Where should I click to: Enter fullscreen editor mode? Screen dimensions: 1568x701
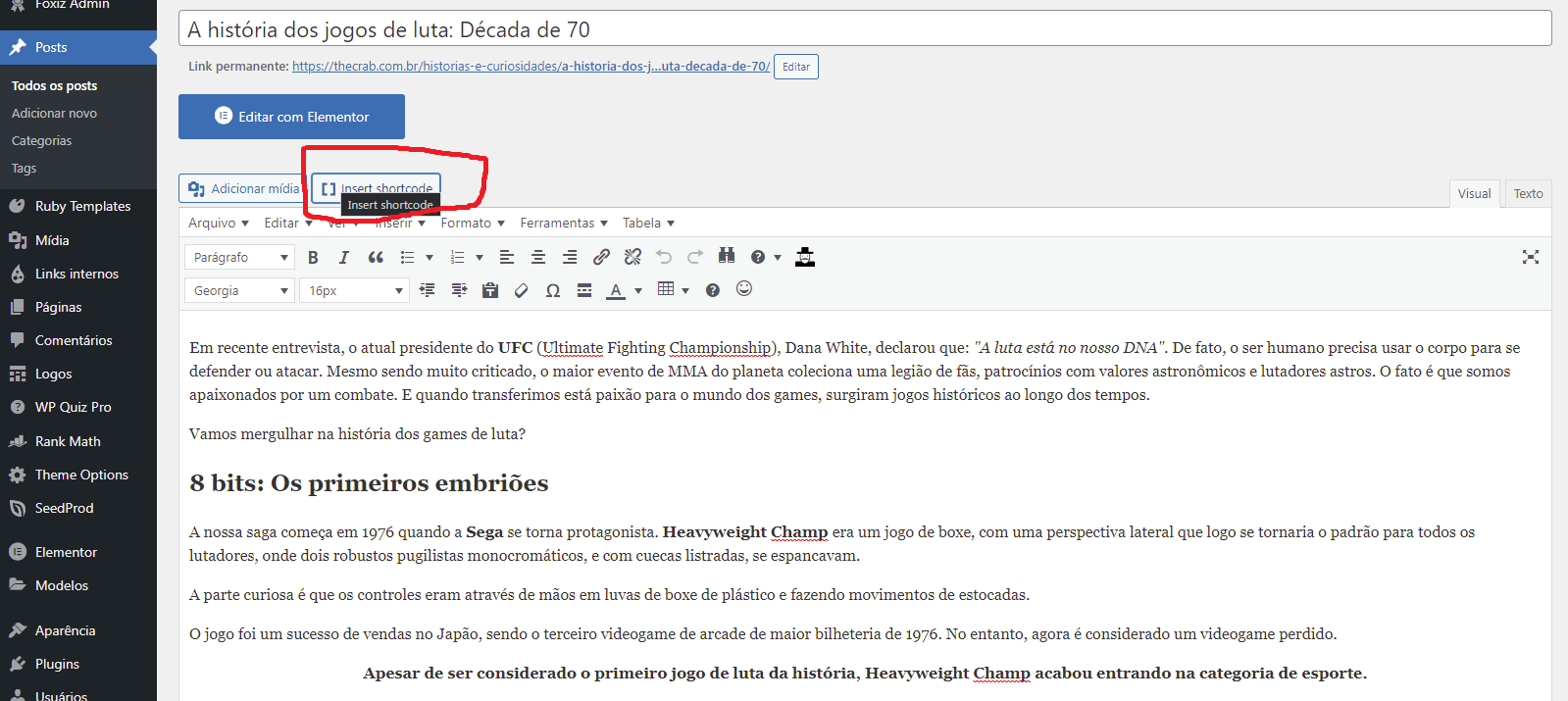[1531, 257]
